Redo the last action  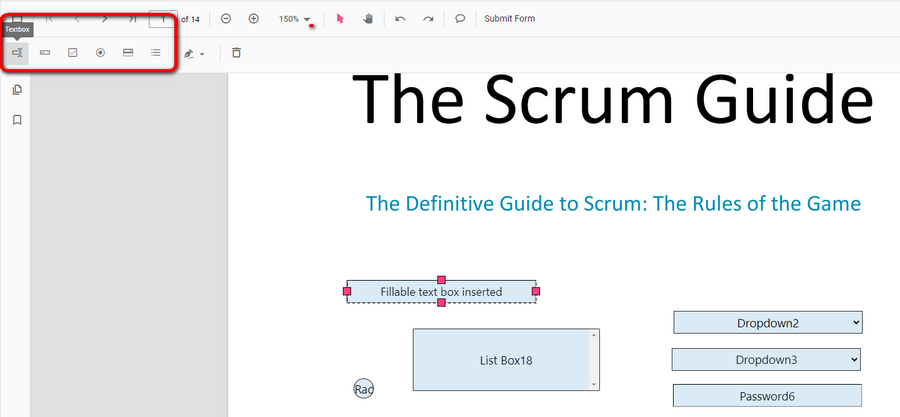428,18
